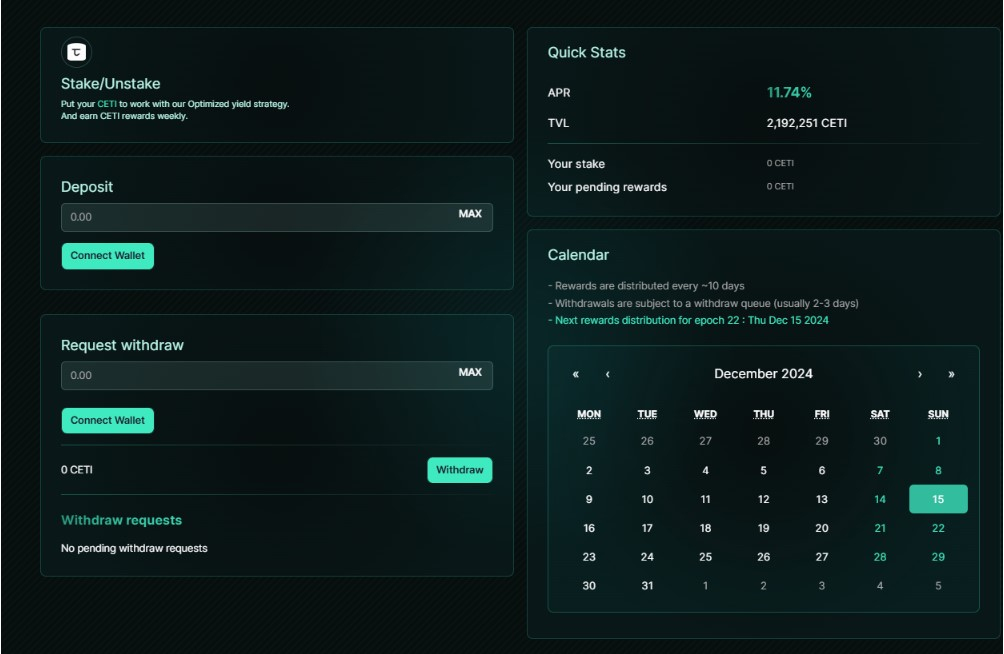Open the December 2024 month selector
Viewport: 1004px width, 654px height.
tap(763, 374)
